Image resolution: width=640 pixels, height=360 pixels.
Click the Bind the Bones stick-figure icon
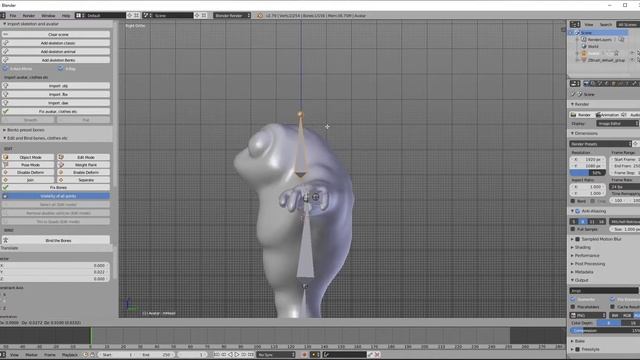pyautogui.click(x=6, y=240)
